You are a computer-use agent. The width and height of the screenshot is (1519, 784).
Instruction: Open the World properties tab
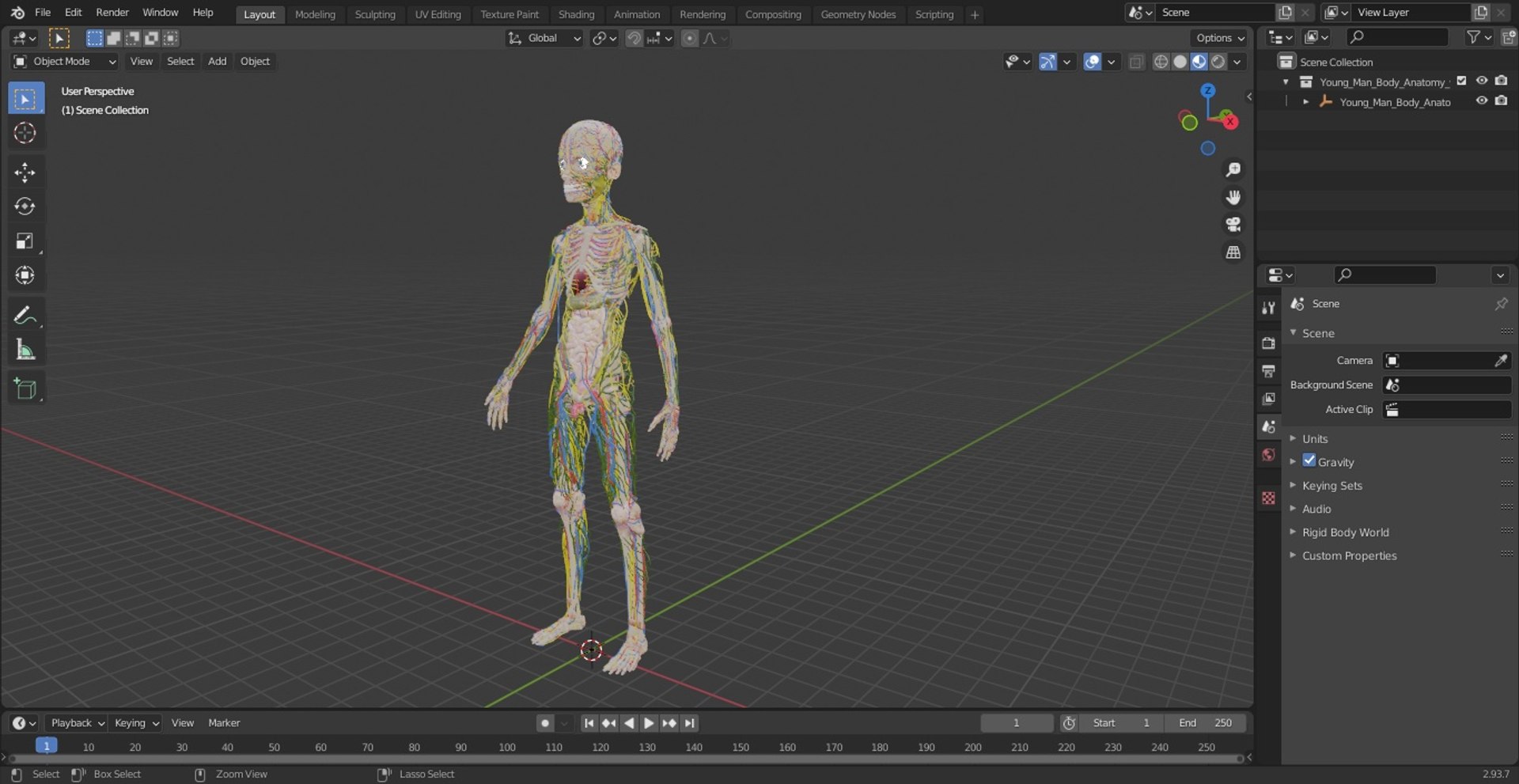[x=1268, y=455]
